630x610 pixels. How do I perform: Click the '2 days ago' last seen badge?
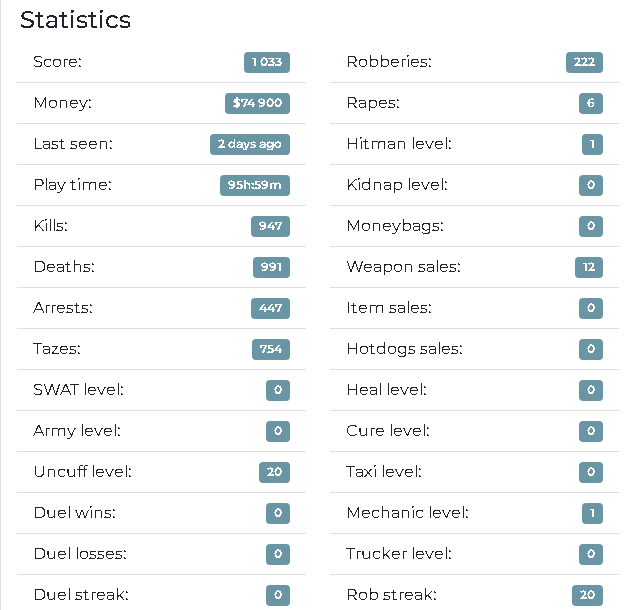point(250,144)
